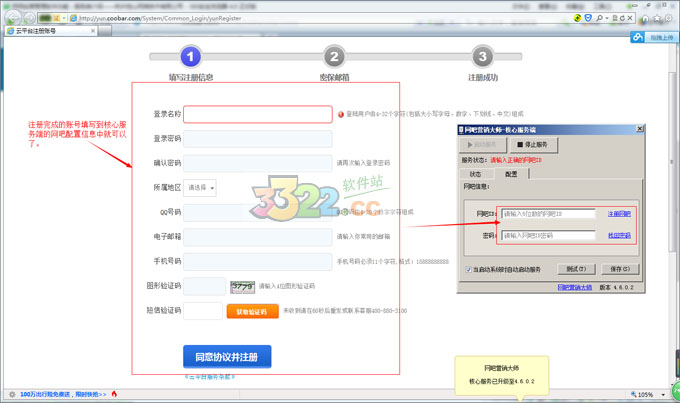Viewport: 680px width, 403px height.
Task: Click the 登录名称 input field
Action: point(258,114)
